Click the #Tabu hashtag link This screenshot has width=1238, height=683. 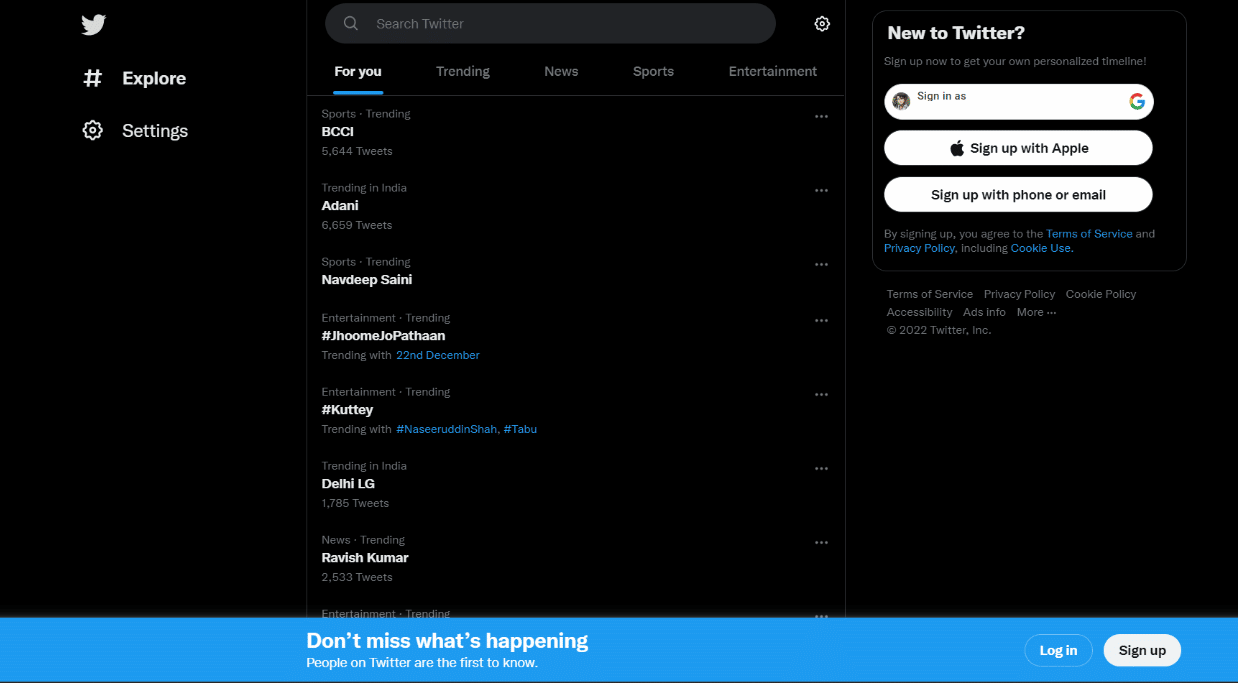pos(520,429)
